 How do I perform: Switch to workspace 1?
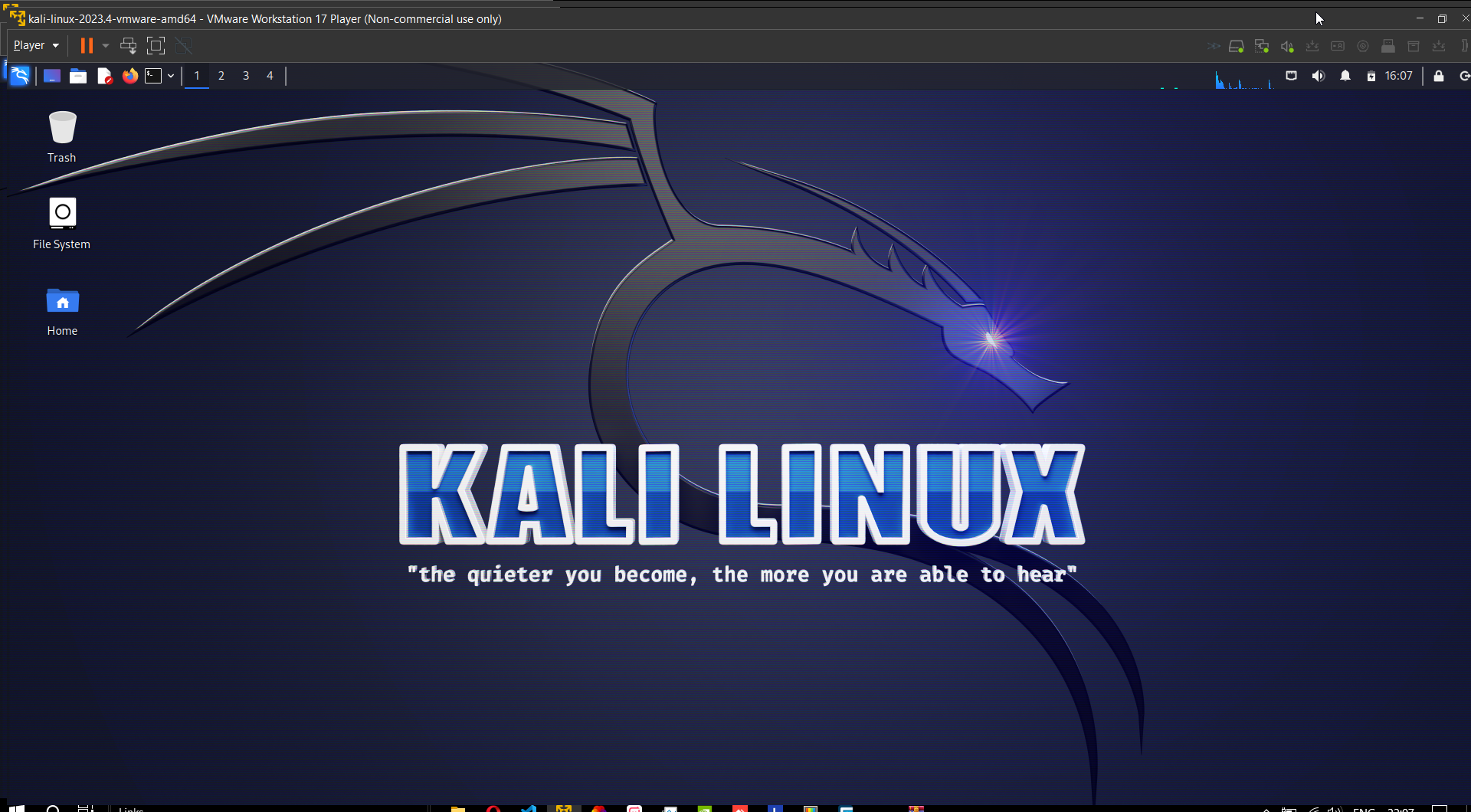coord(197,76)
